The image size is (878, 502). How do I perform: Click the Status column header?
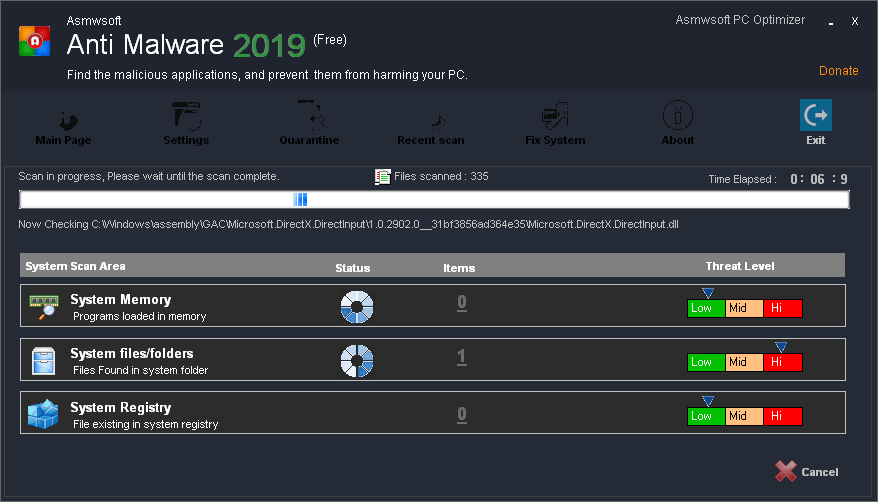(352, 268)
